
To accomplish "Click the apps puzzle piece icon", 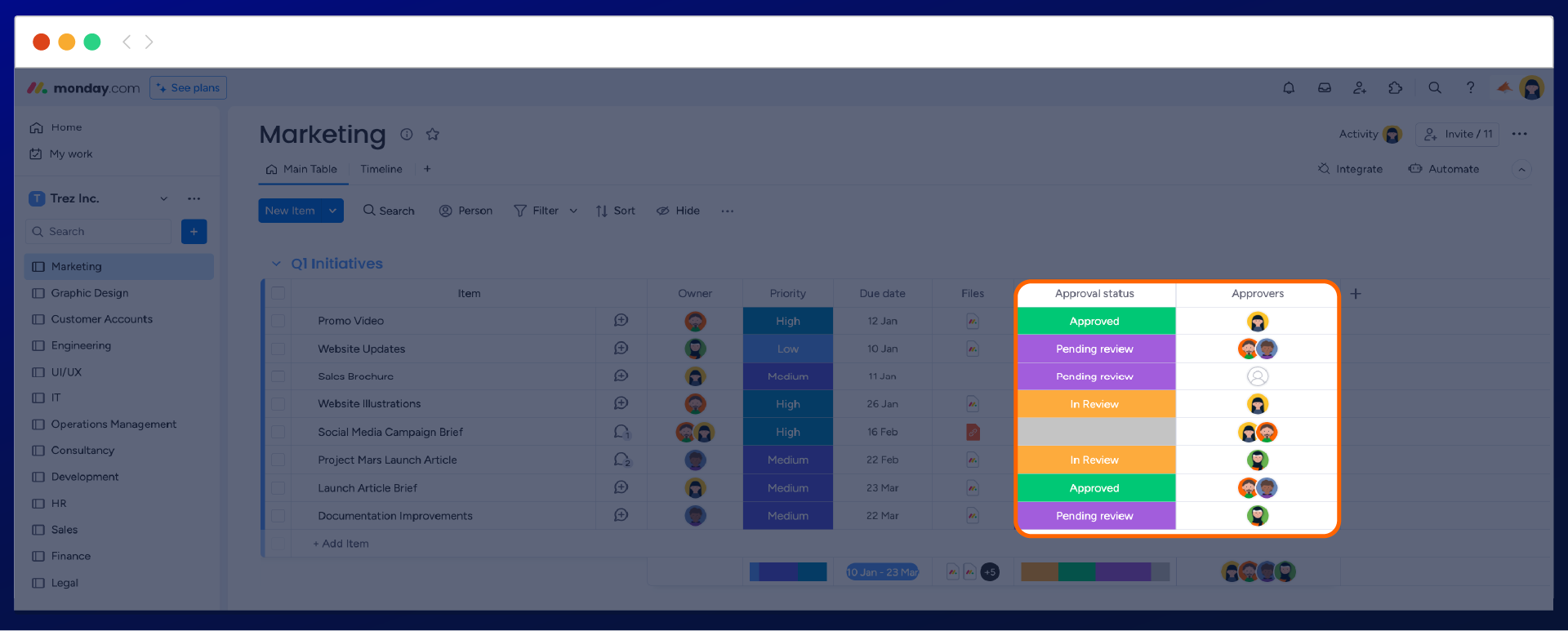I will pyautogui.click(x=1395, y=88).
